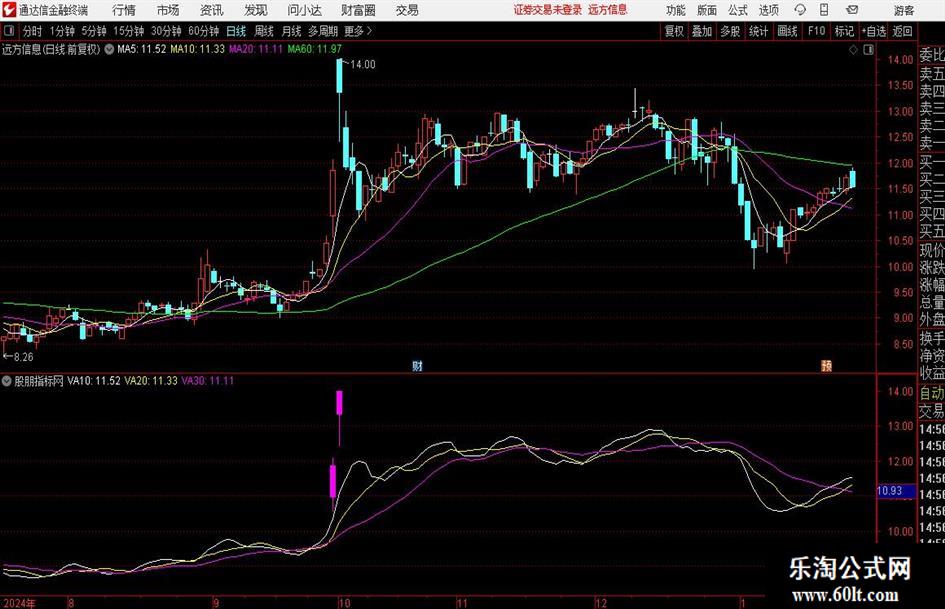Click the MA5: 11.52 label
The height and width of the screenshot is (609, 945).
[x=142, y=49]
